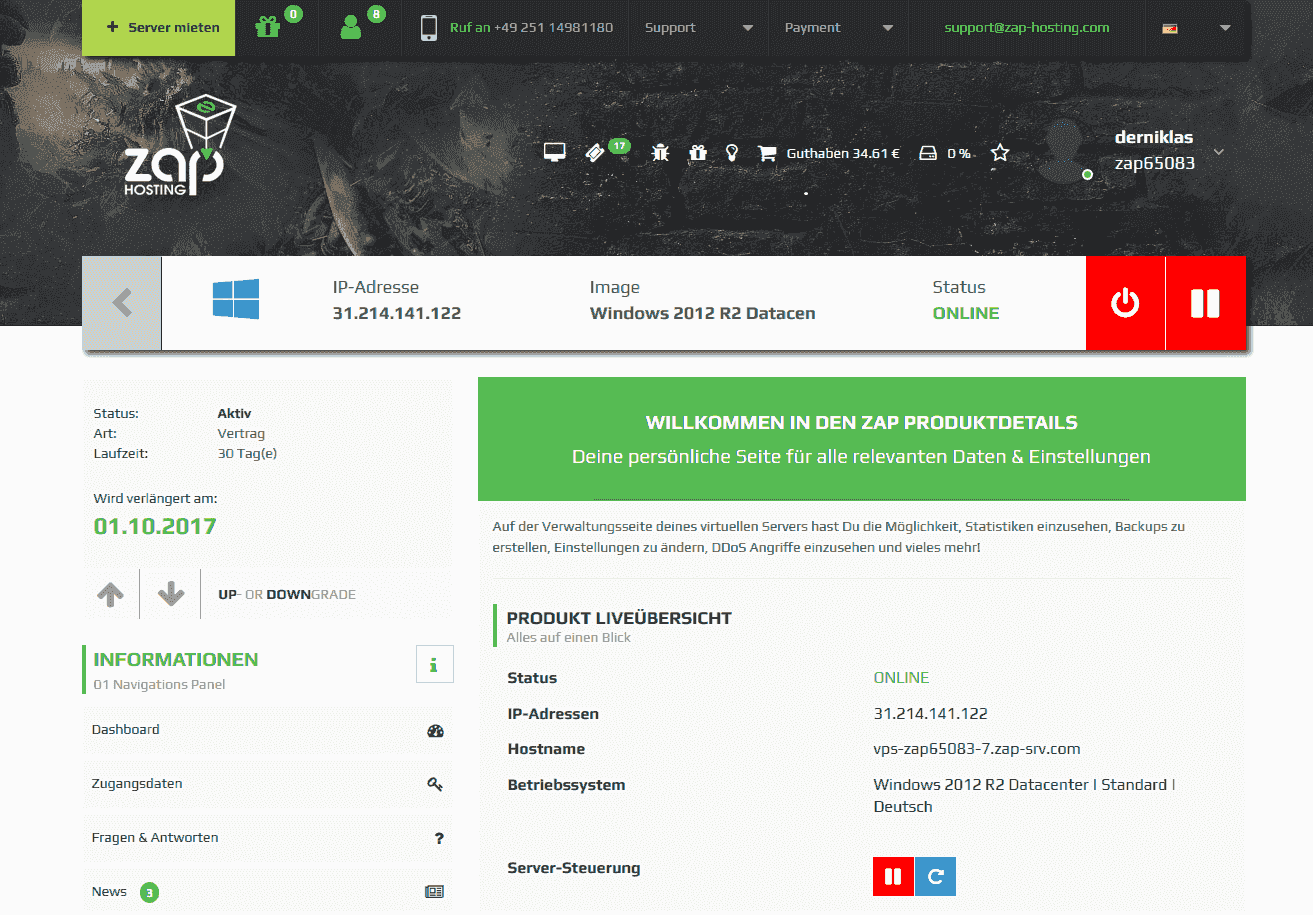This screenshot has width=1313, height=915.
Task: Click the downgrade down arrow
Action: 171,594
